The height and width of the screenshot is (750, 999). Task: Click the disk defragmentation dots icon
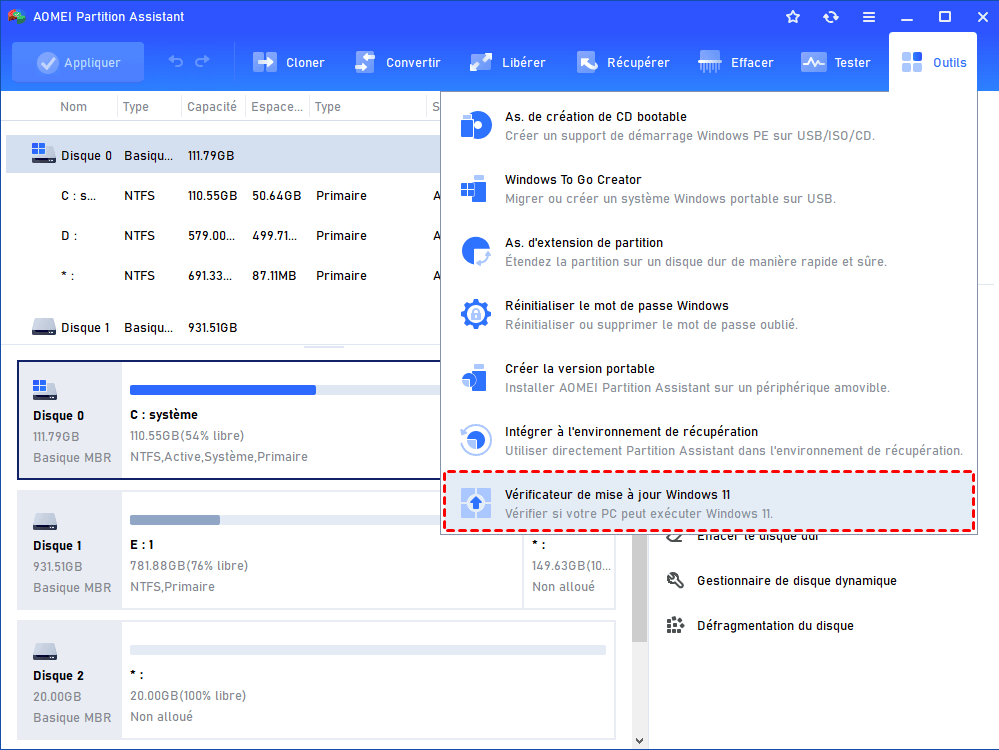point(675,626)
